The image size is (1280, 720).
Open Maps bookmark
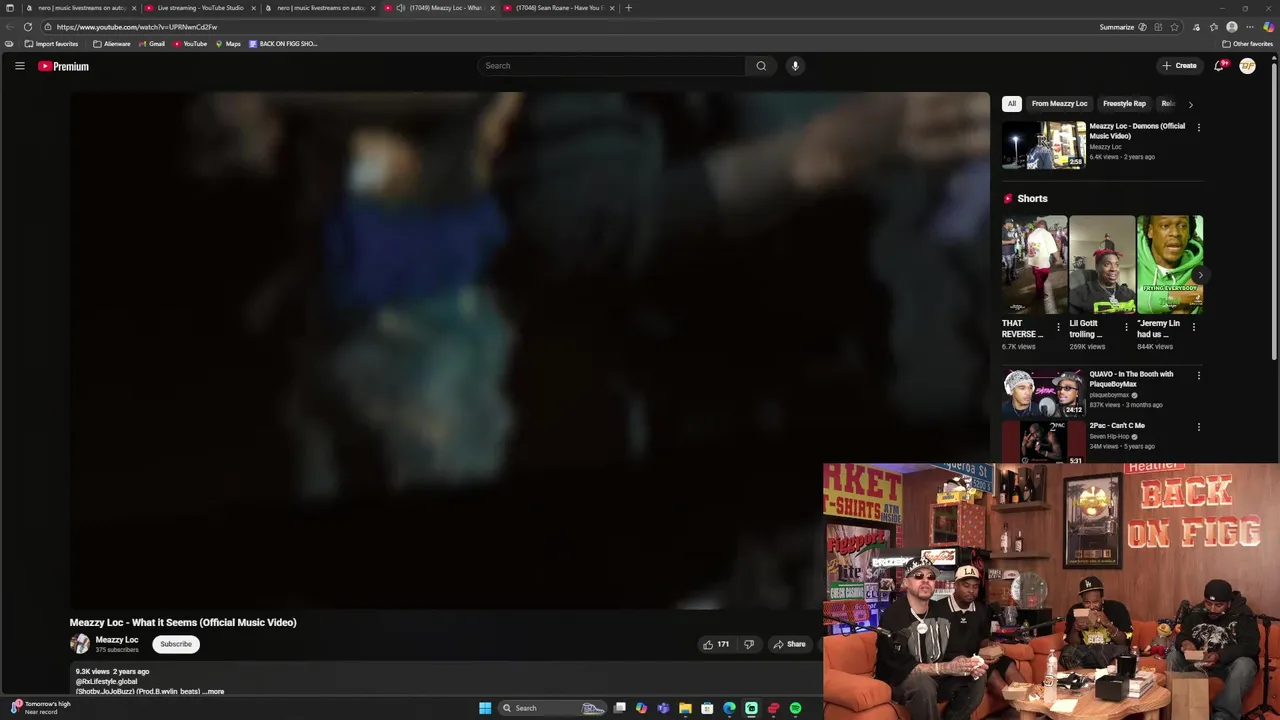pos(228,44)
